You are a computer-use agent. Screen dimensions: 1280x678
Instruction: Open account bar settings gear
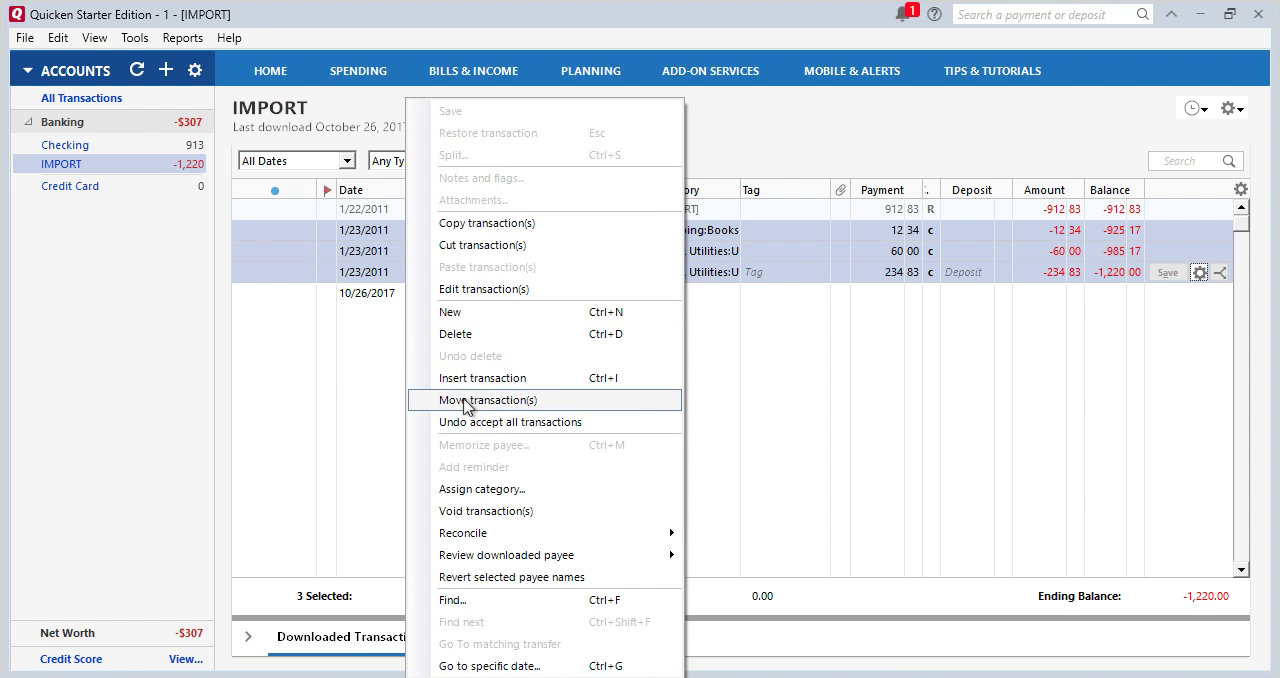tap(195, 70)
